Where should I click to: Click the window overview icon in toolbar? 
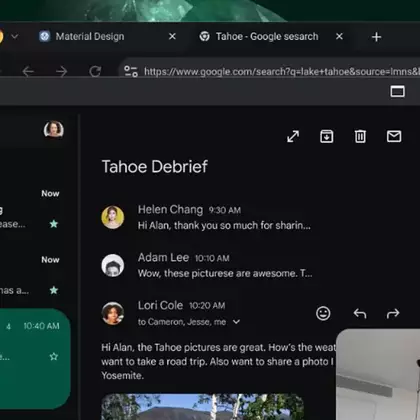(x=398, y=91)
